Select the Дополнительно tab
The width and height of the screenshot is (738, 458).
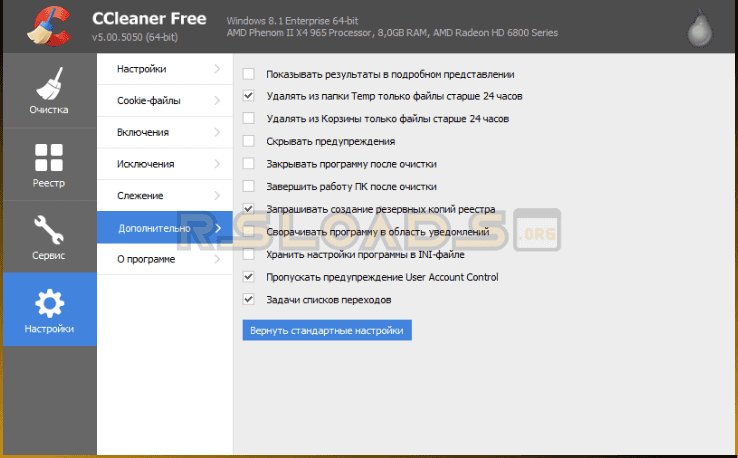pyautogui.click(x=165, y=228)
